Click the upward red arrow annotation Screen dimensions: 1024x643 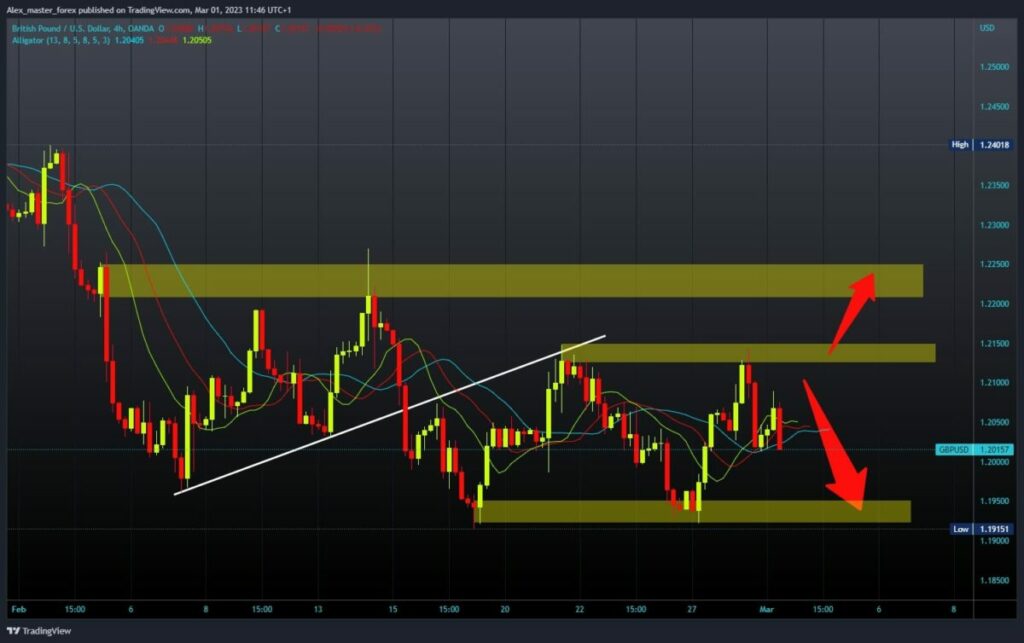[852, 312]
